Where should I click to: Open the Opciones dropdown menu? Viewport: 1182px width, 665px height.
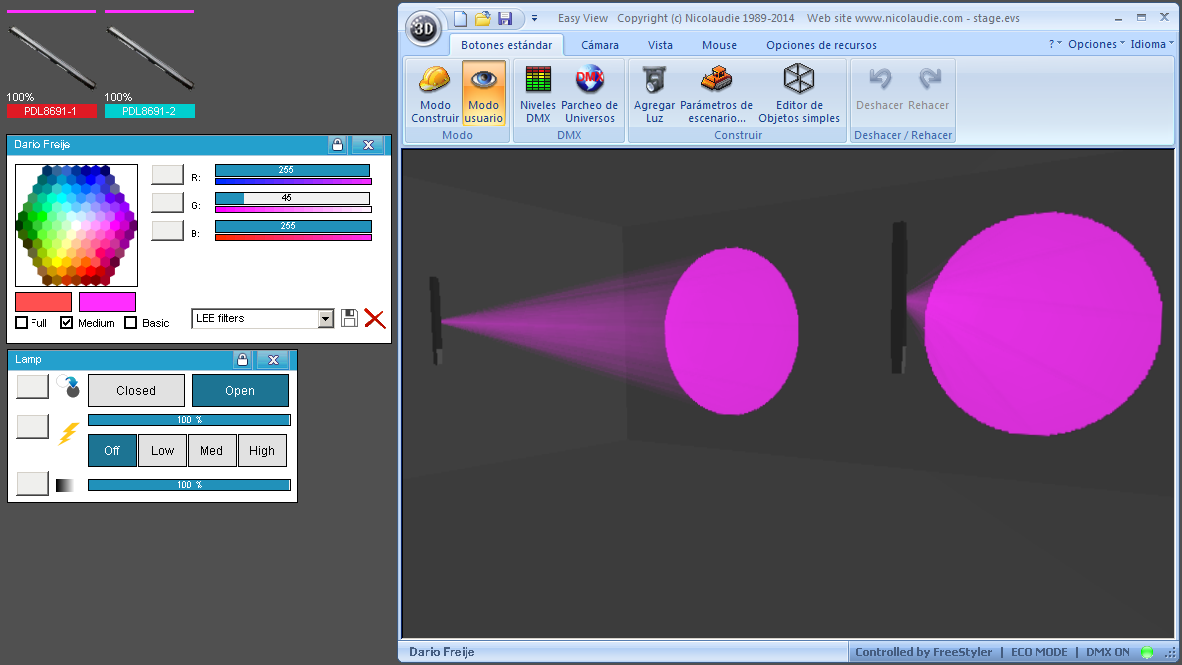(x=1096, y=44)
